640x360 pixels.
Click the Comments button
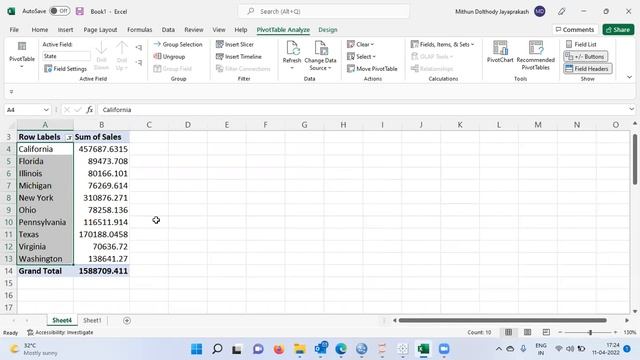pyautogui.click(x=575, y=30)
